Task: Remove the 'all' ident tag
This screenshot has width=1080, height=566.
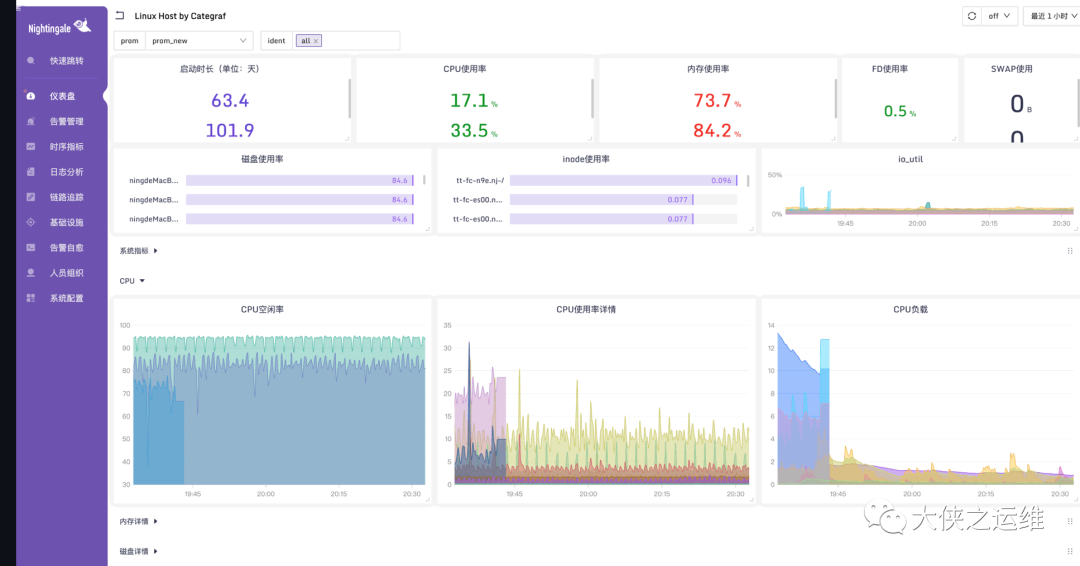Action: [x=316, y=41]
